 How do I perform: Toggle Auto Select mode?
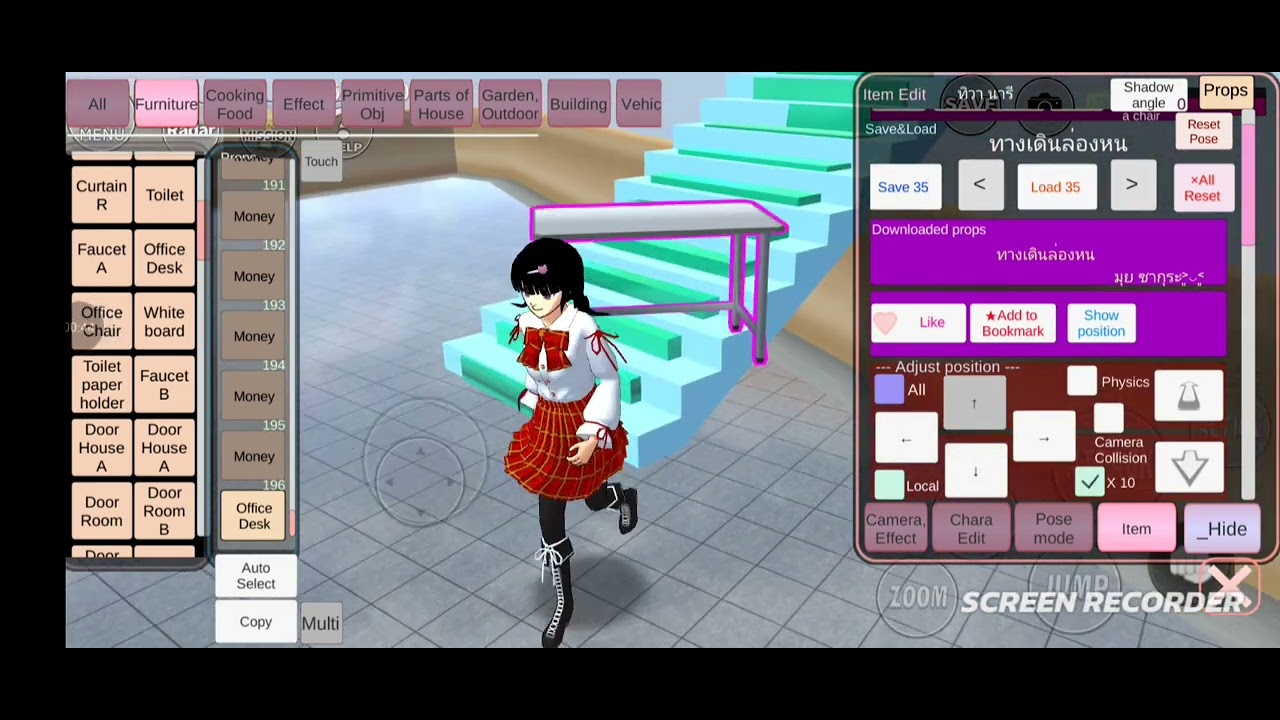(256, 576)
